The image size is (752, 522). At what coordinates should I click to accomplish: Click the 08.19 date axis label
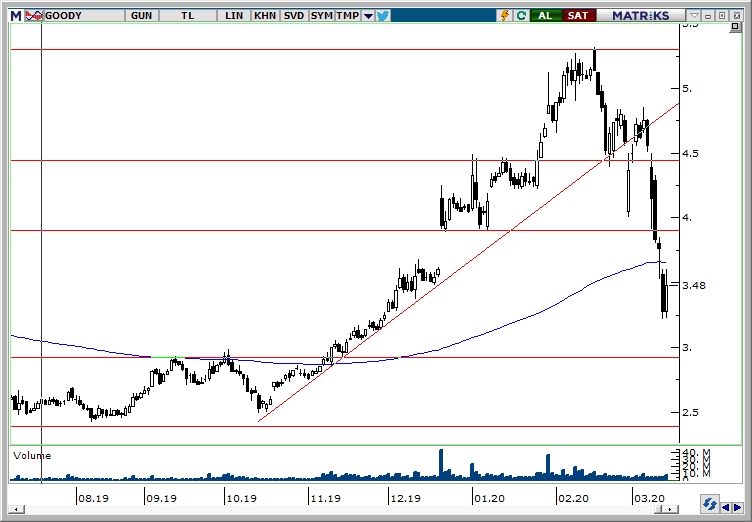[93, 498]
